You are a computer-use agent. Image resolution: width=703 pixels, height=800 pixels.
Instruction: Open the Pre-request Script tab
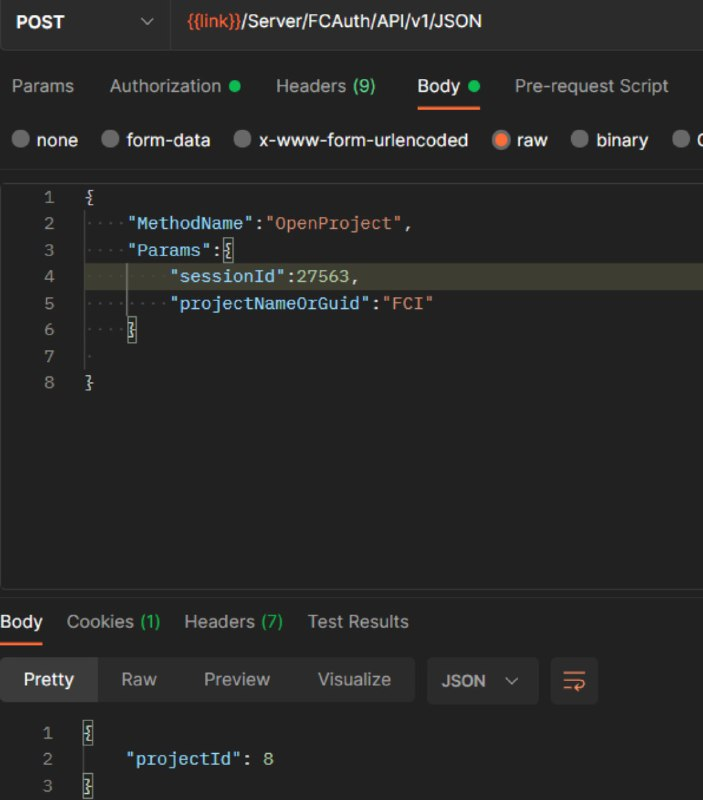coord(591,86)
